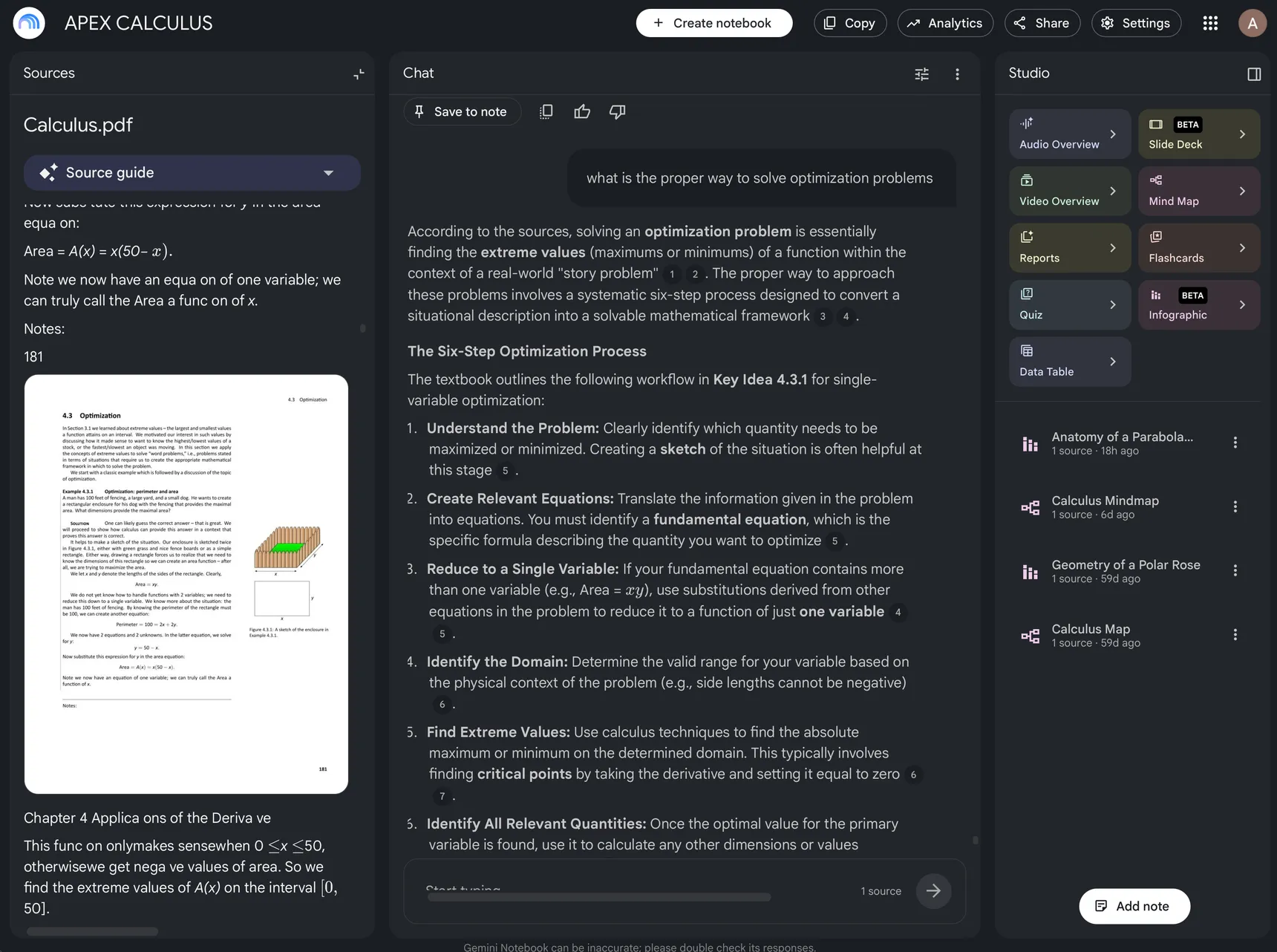
Task: Click the source panel horizontal scrollbar
Action: [x=92, y=931]
